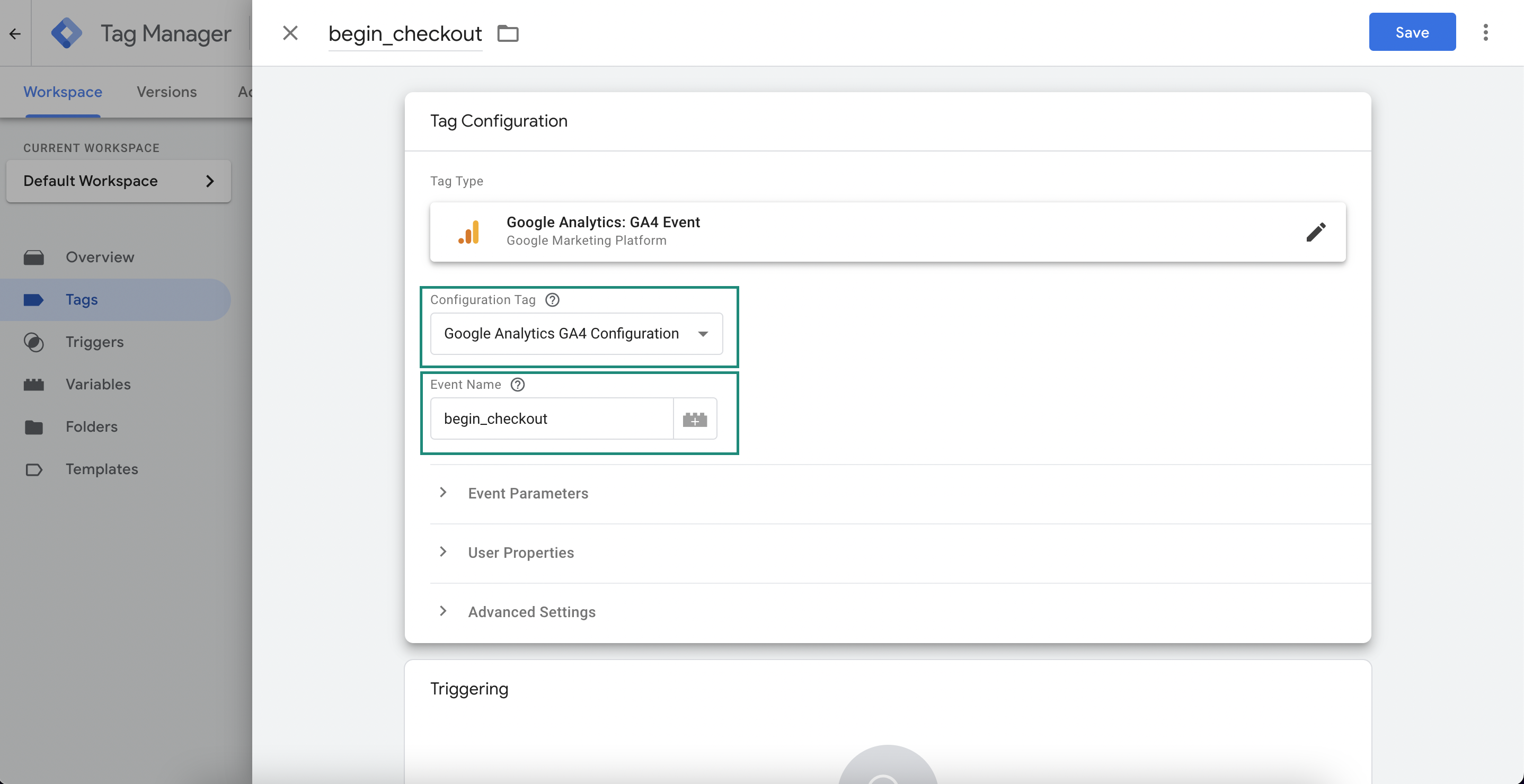Switch to the Workspace tab
Image resolution: width=1524 pixels, height=784 pixels.
[x=63, y=92]
